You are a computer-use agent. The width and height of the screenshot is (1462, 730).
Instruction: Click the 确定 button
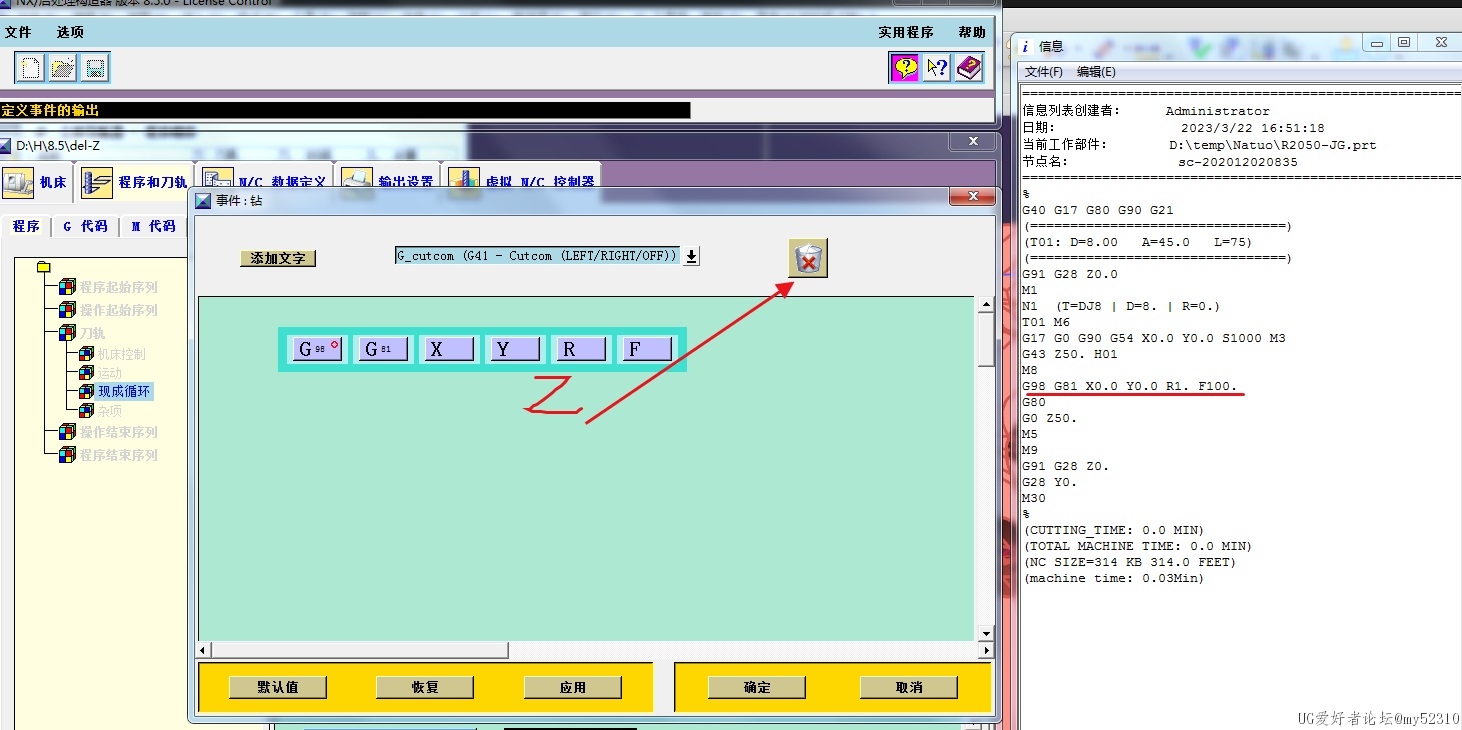point(757,687)
